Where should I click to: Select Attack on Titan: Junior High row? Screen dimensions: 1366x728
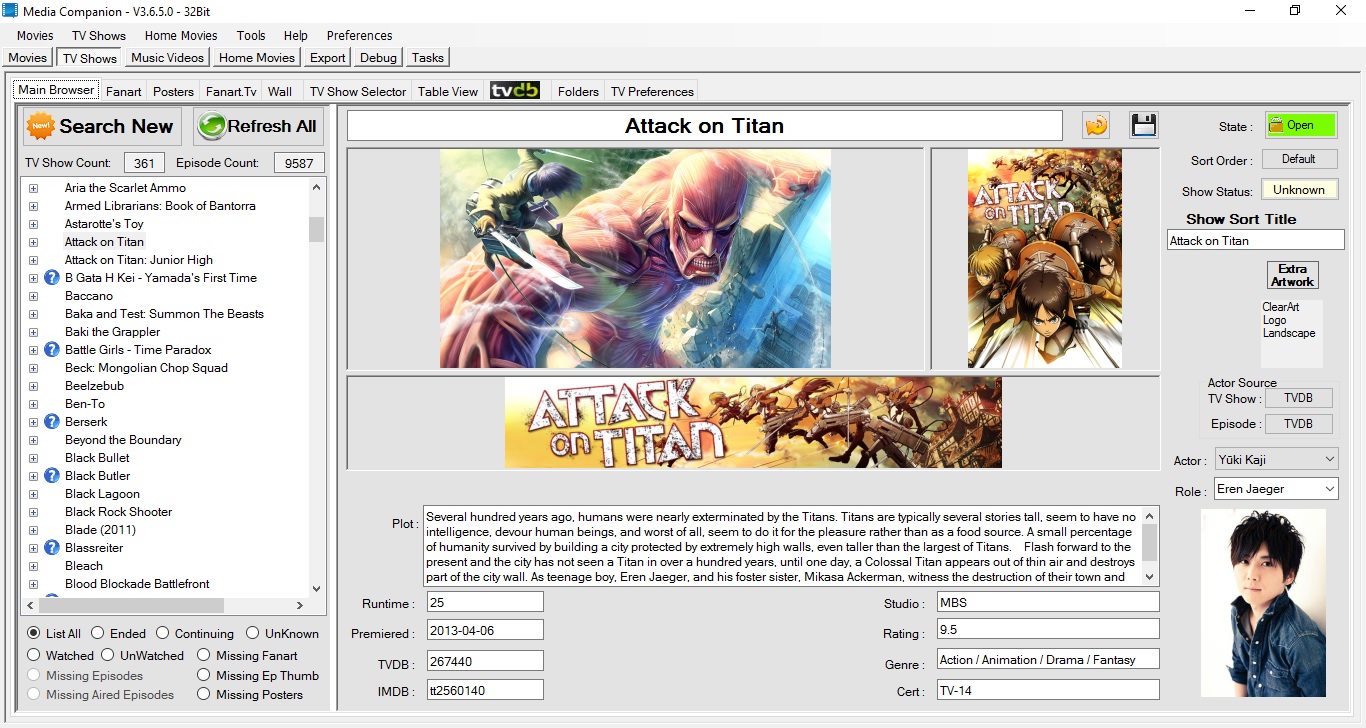pyautogui.click(x=139, y=260)
